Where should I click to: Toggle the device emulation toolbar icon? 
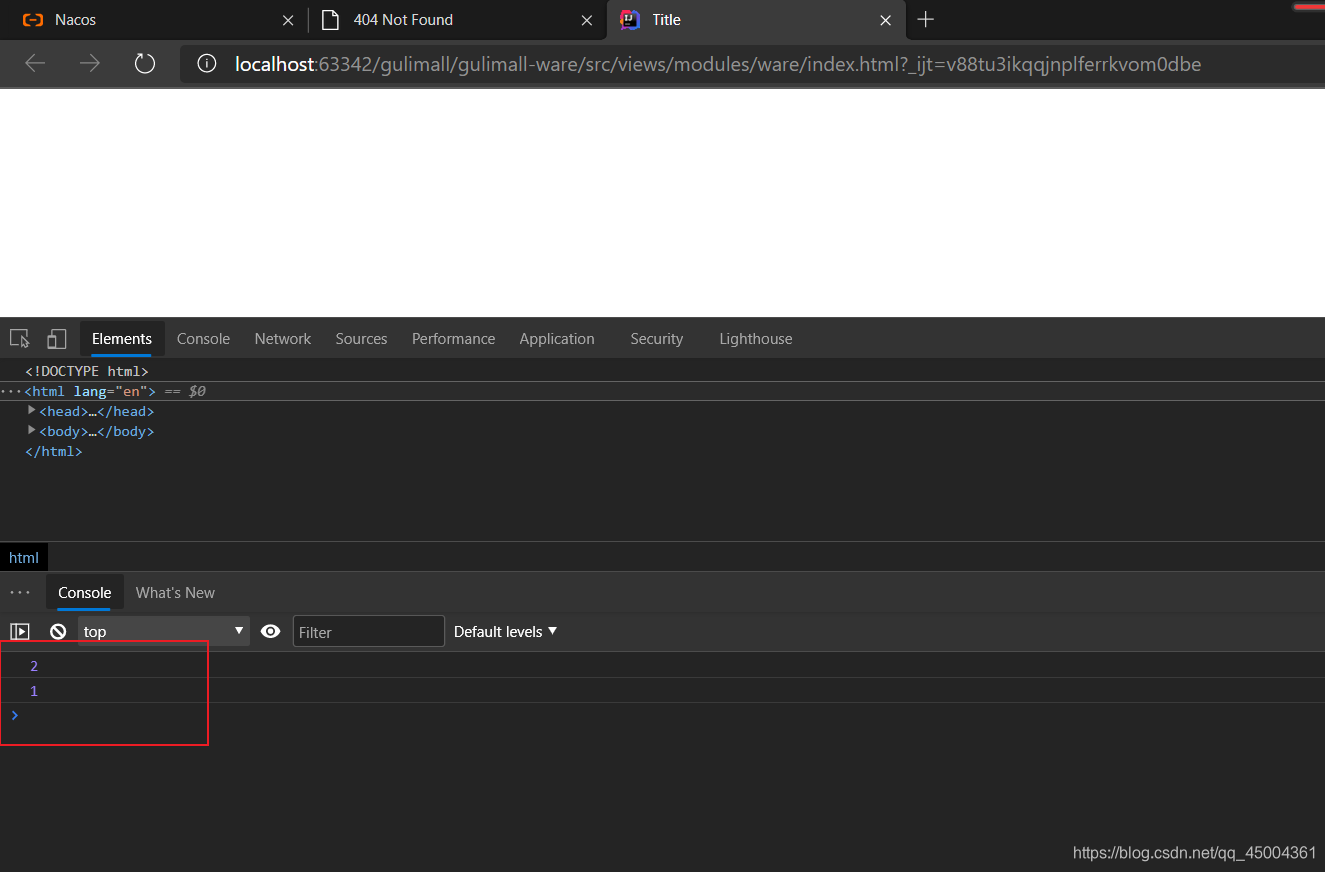[57, 339]
